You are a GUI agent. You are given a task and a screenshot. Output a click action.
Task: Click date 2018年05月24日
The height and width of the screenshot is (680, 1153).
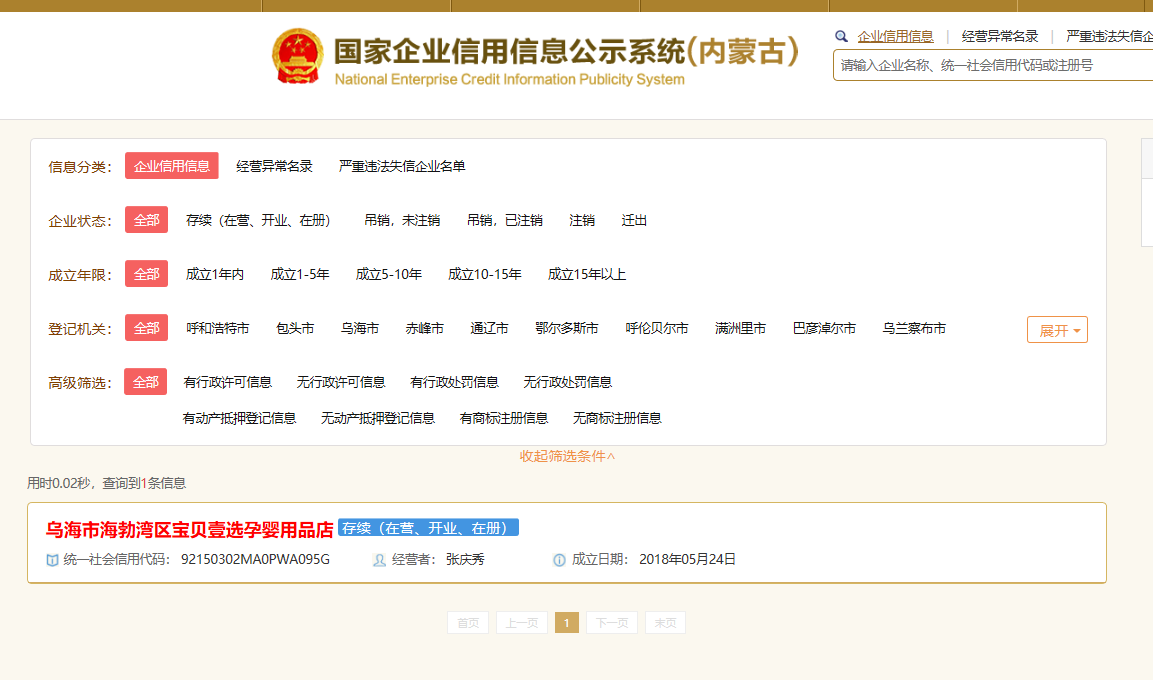(x=688, y=559)
